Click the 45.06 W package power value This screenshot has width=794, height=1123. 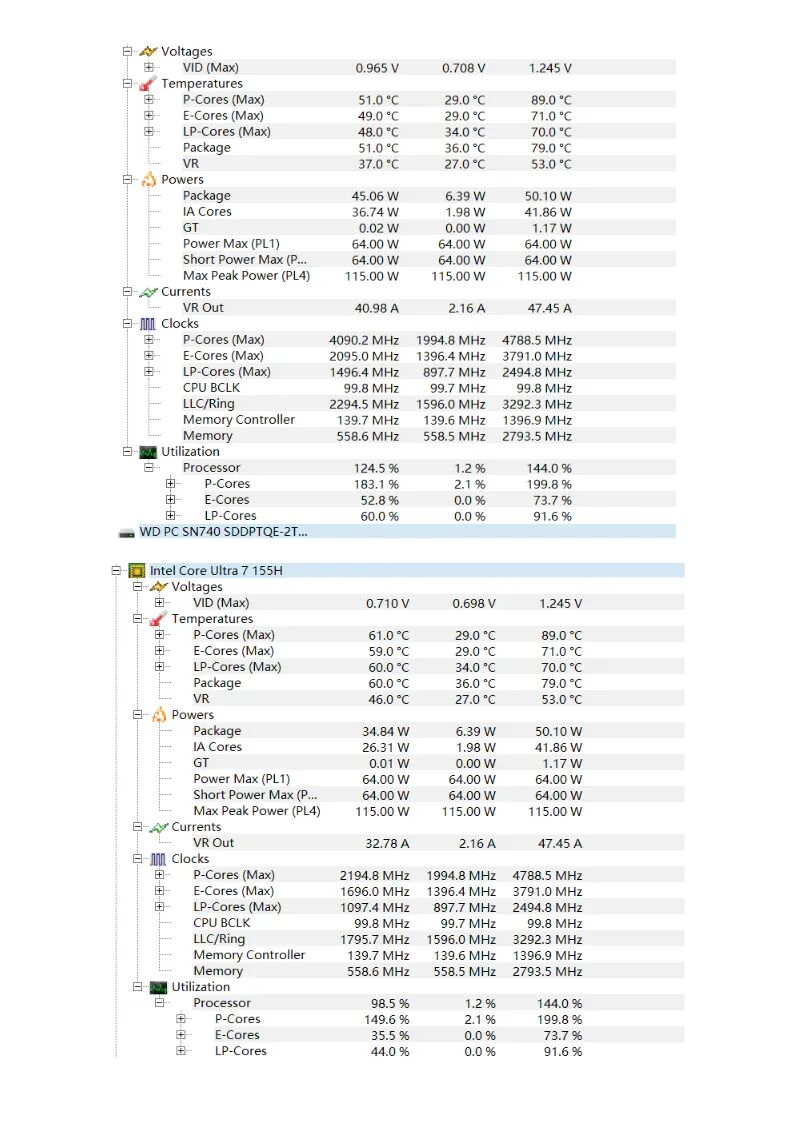(x=375, y=196)
